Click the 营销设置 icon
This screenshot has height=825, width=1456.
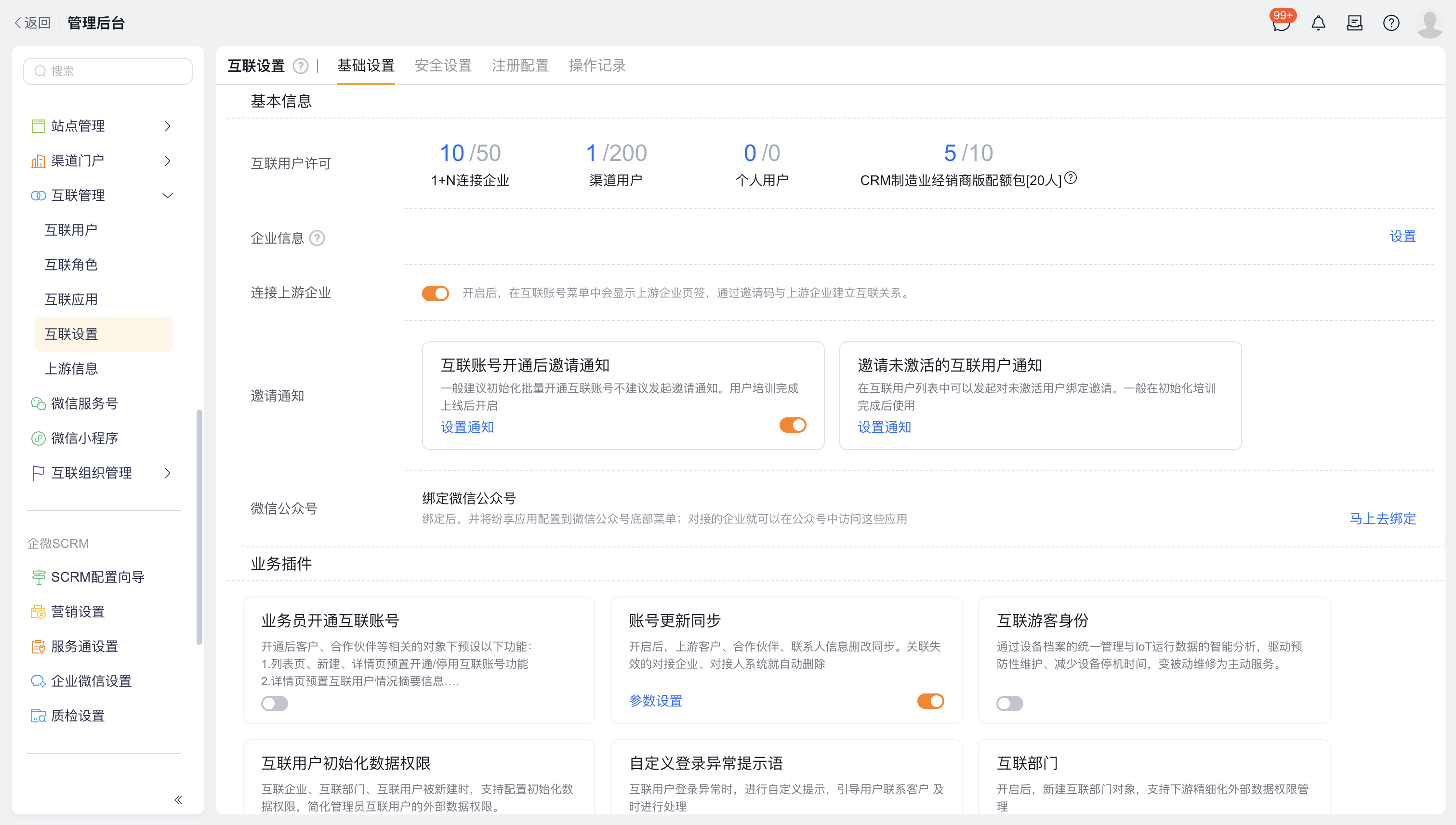38,612
